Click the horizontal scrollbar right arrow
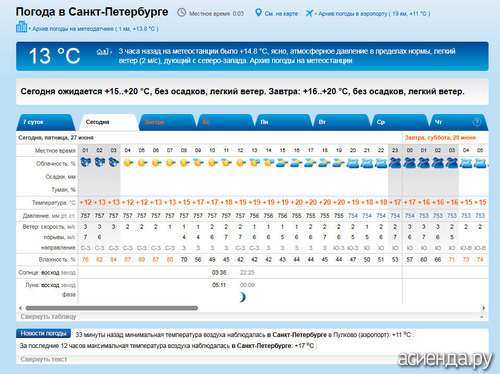The image size is (500, 374). click(x=484, y=308)
